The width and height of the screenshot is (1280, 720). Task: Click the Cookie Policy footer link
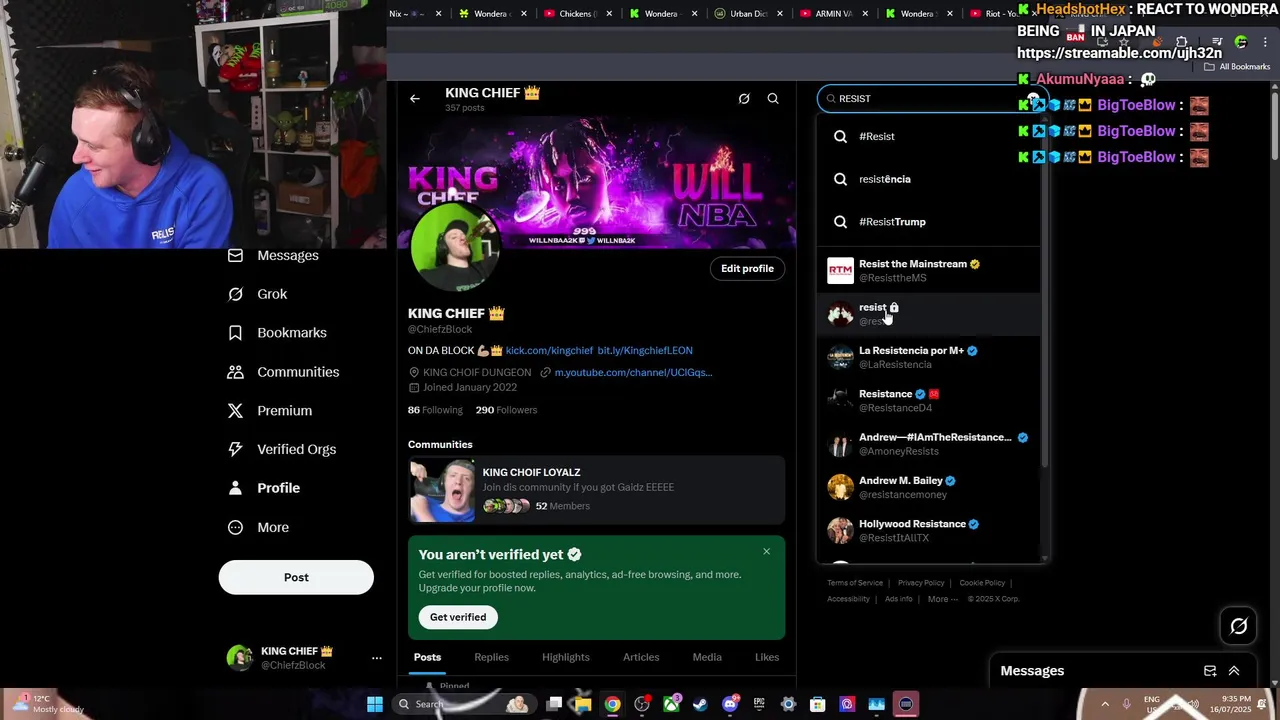[x=982, y=583]
